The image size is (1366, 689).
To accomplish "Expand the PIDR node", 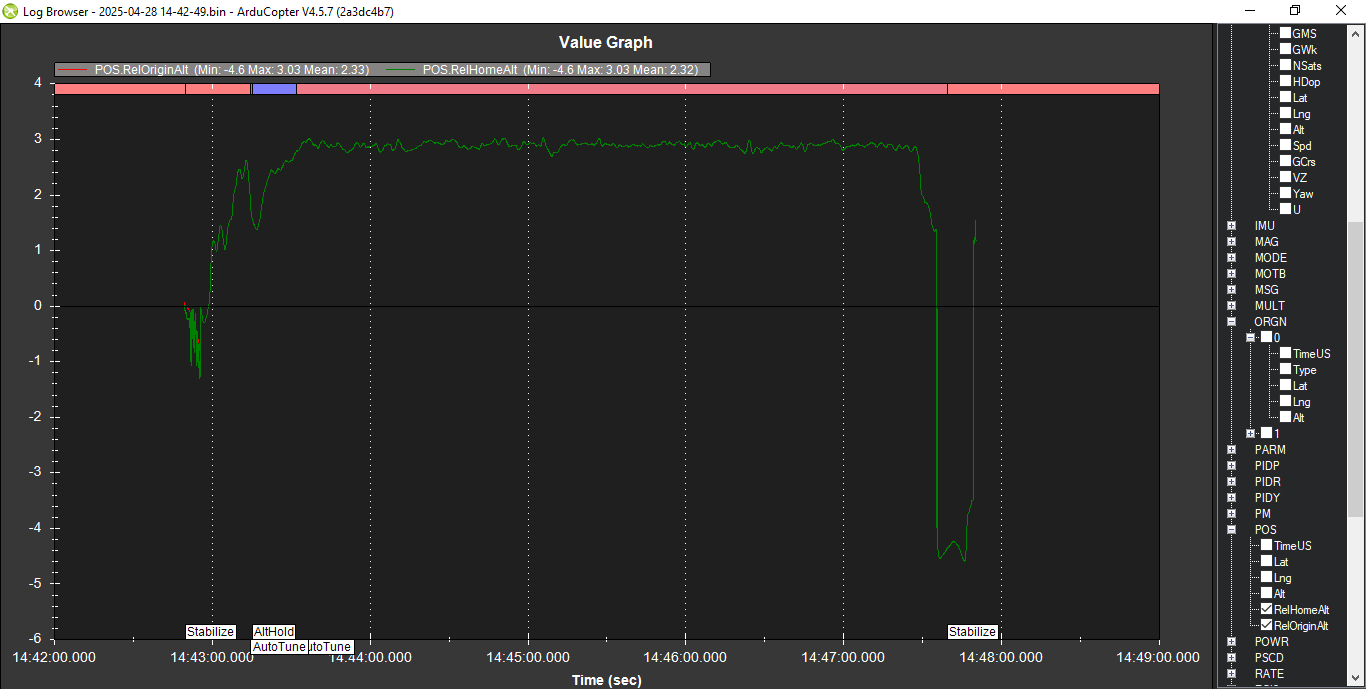I will pos(1232,482).
